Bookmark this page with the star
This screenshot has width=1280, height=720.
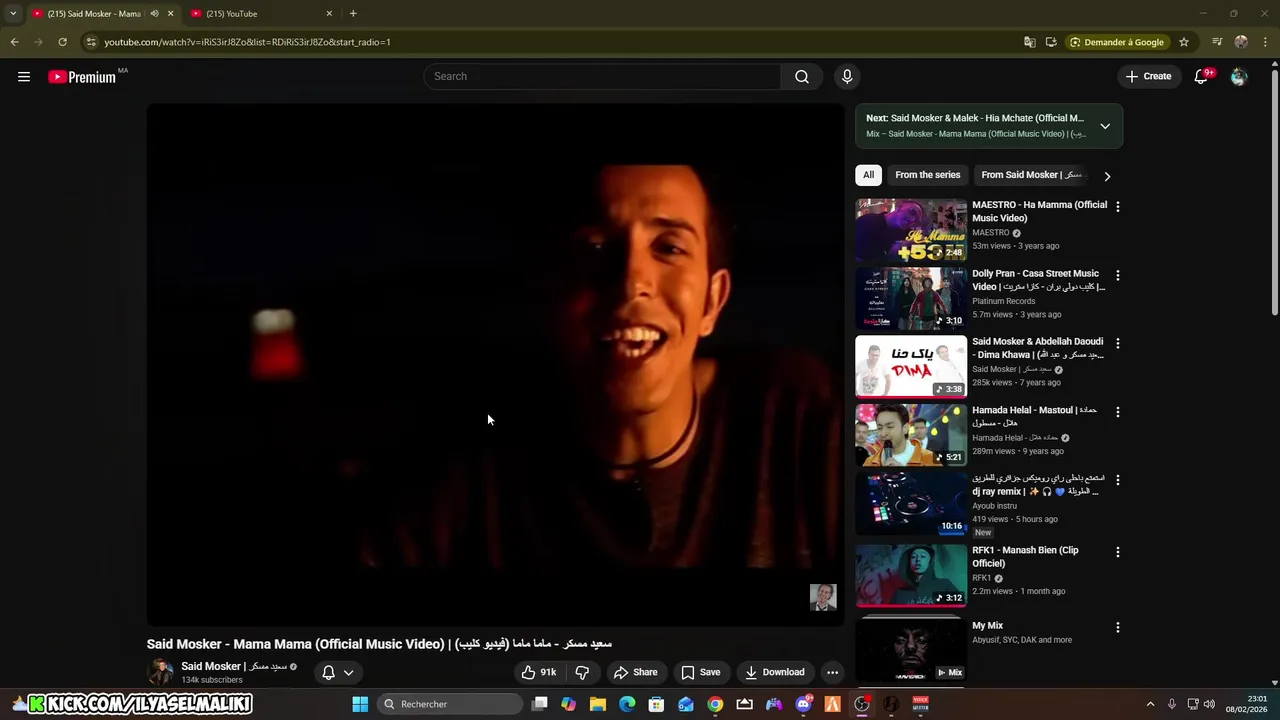point(1184,42)
